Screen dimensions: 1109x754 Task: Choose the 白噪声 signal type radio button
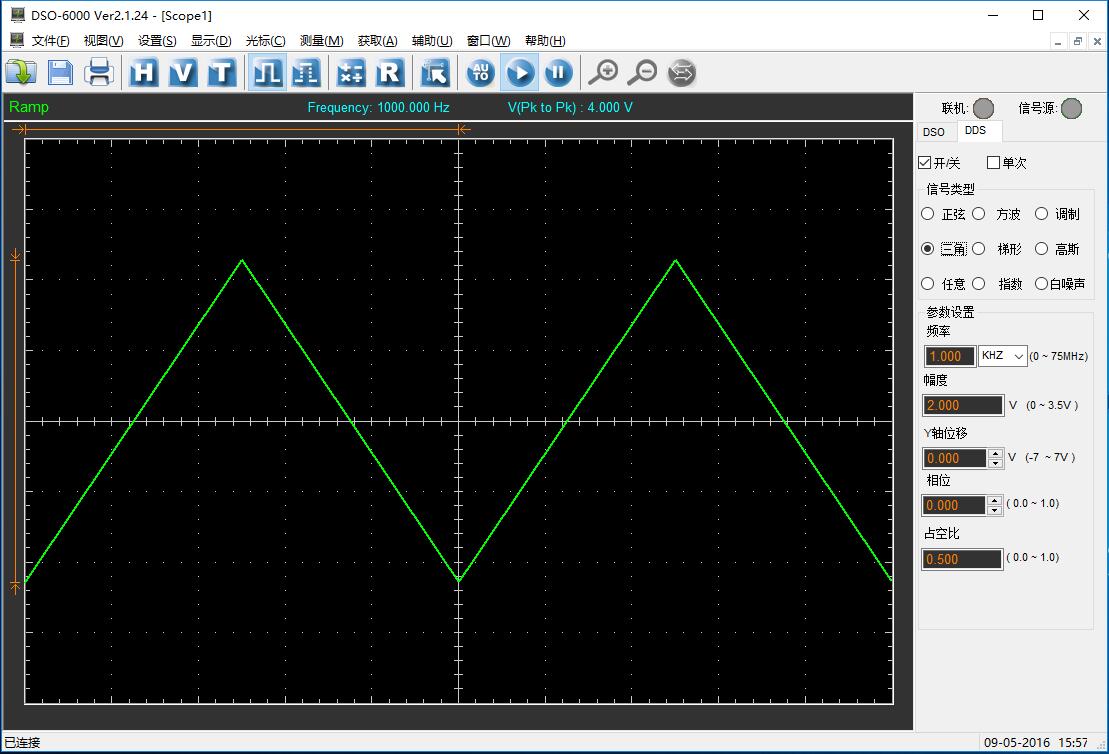(x=1041, y=284)
